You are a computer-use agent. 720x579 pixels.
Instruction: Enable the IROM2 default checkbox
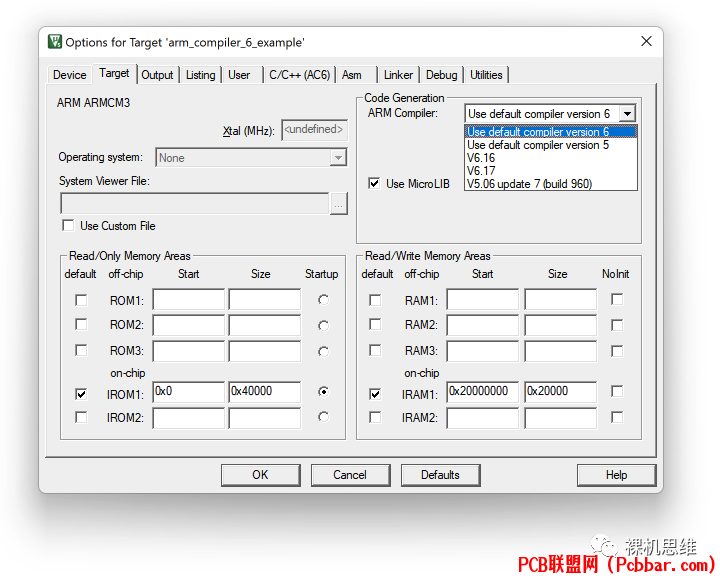click(81, 417)
